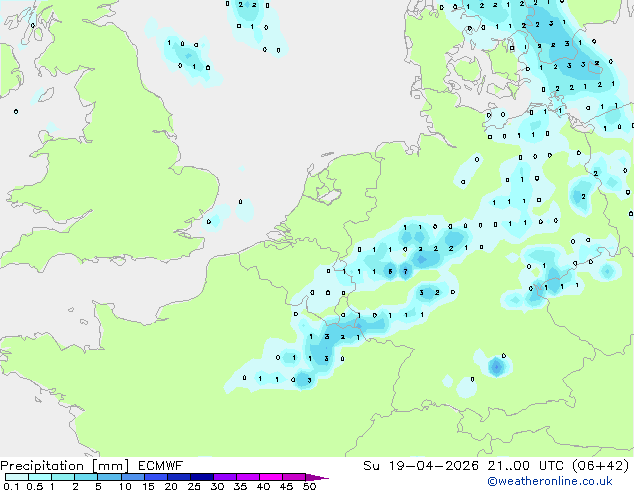The image size is (634, 490).
Task: Click the '10' legend scale value
Action: (125, 486)
